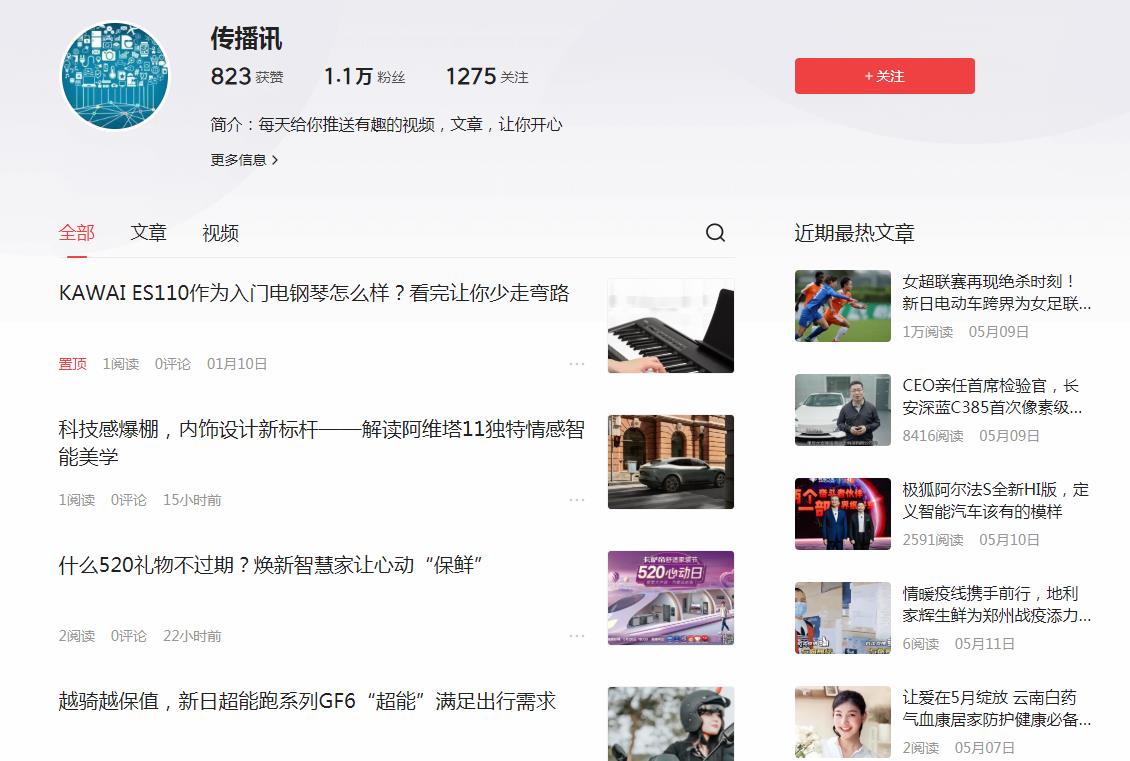This screenshot has width=1130, height=761.
Task: Open more options for 520礼物 article
Action: click(x=577, y=636)
